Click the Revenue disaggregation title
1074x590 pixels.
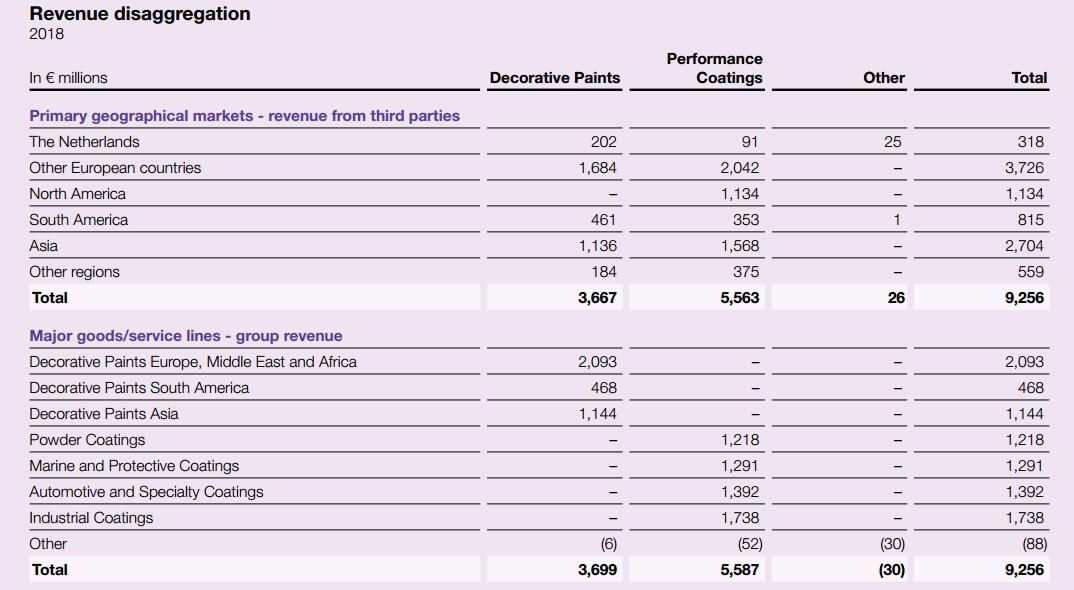[140, 14]
